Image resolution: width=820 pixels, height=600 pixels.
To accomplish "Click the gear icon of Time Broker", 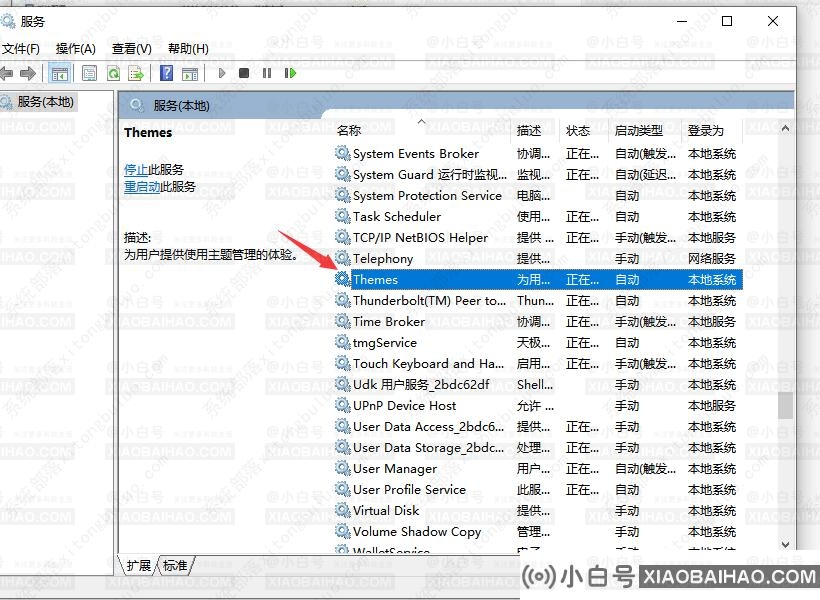I will pos(343,321).
